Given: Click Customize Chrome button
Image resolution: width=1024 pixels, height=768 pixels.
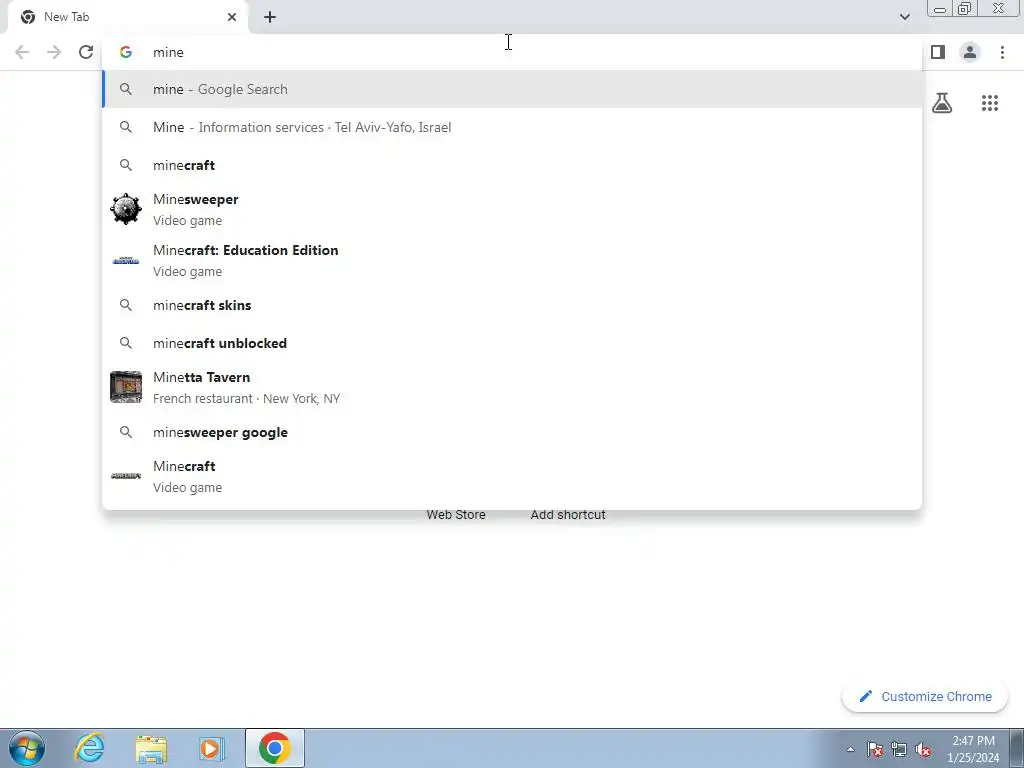Looking at the screenshot, I should (x=925, y=697).
